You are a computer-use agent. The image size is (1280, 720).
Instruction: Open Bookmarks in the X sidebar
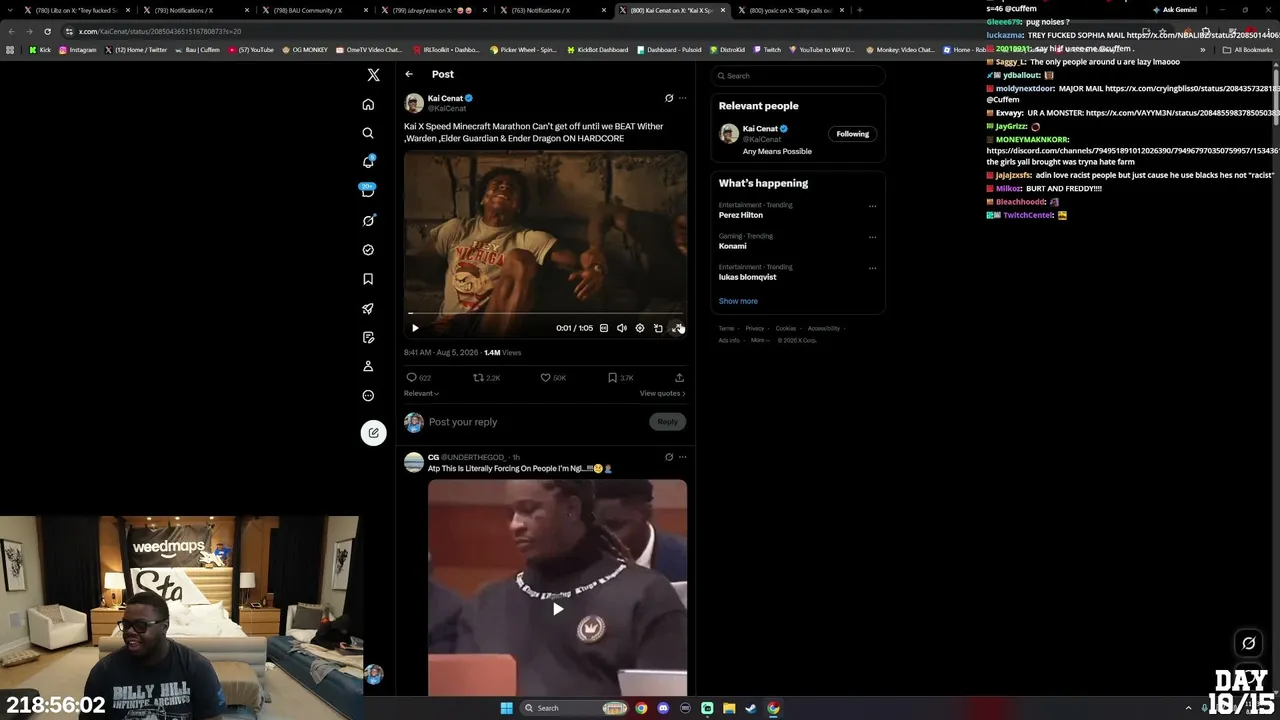(x=368, y=279)
